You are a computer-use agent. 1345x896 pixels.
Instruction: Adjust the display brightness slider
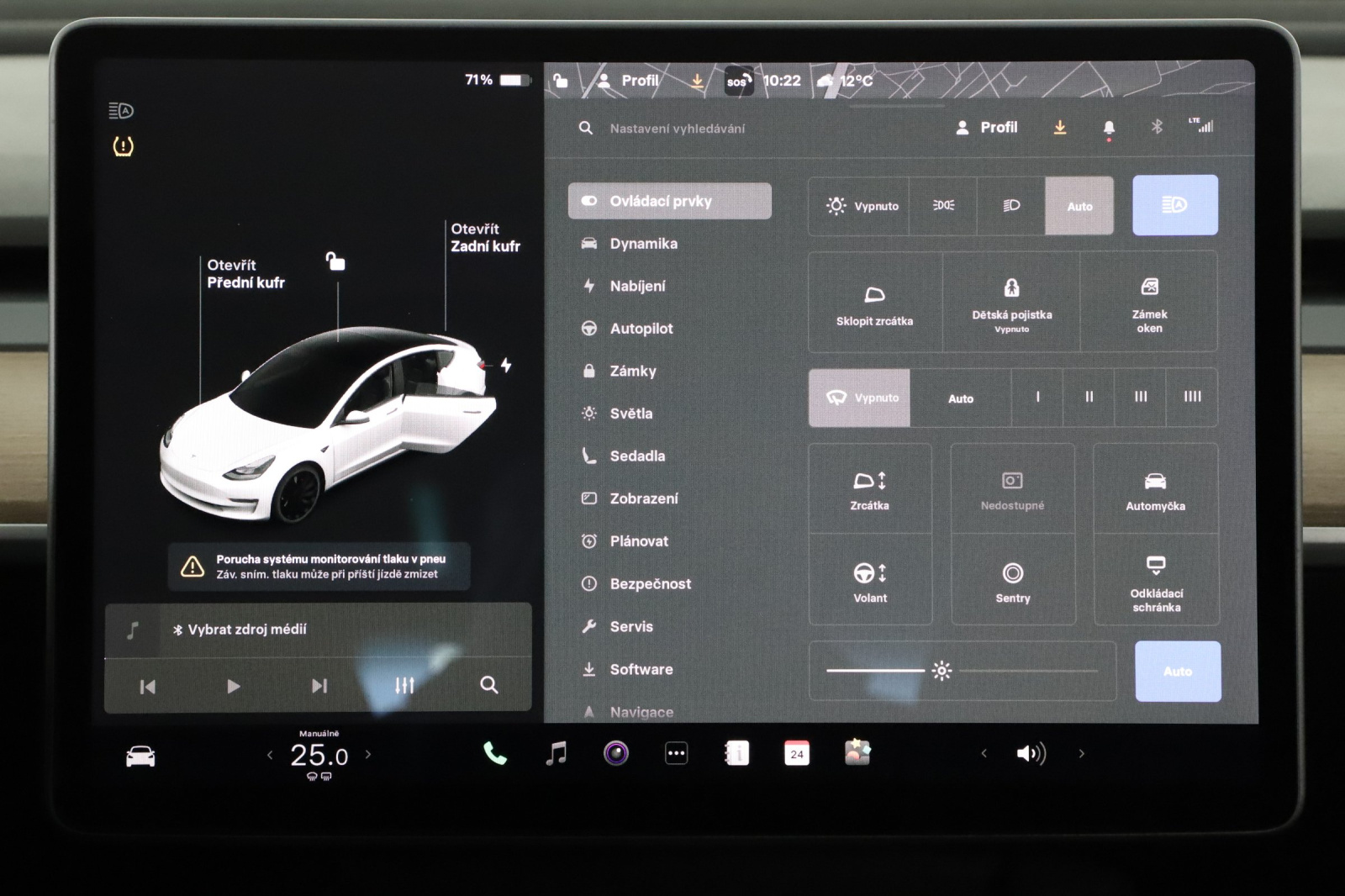pyautogui.click(x=941, y=671)
